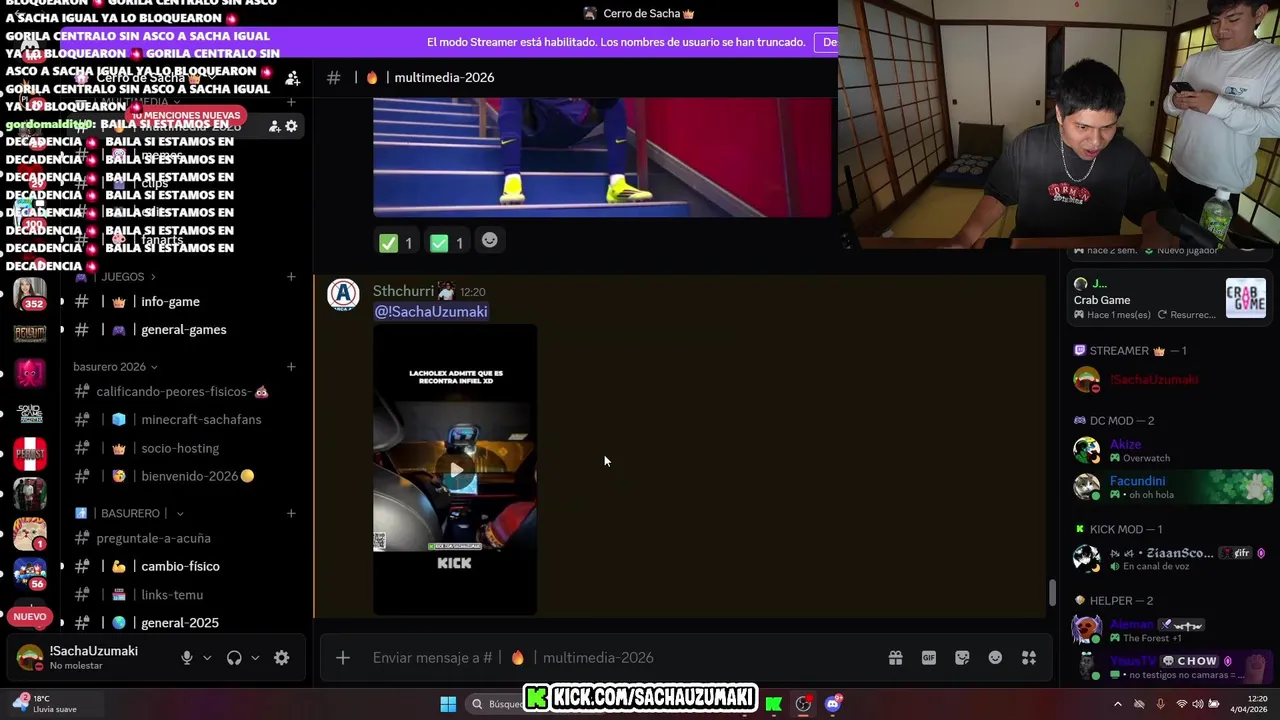Click the @!SachaUzumaki mention link

click(x=431, y=312)
